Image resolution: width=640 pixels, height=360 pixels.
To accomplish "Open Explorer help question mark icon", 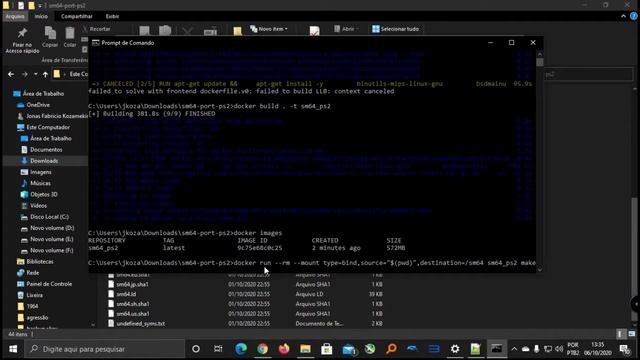I will pos(633,16).
